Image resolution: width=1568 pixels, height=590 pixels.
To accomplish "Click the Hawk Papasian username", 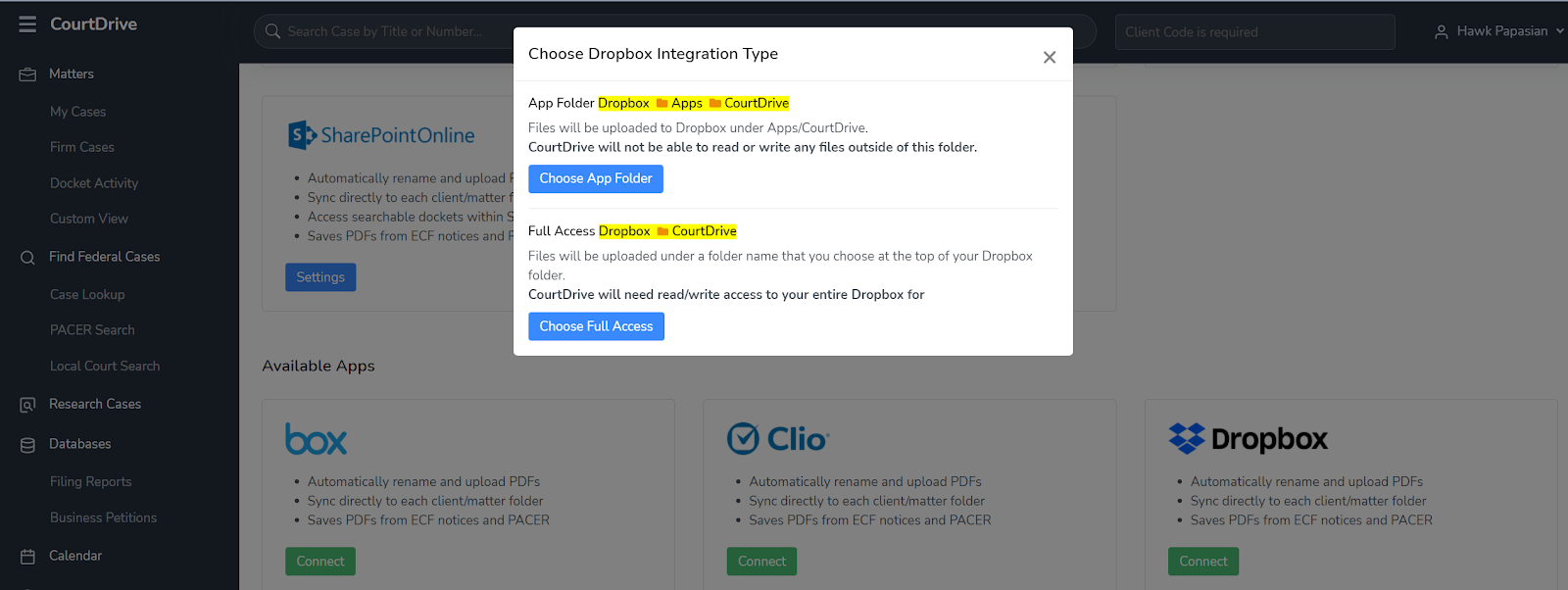I will click(x=1502, y=31).
